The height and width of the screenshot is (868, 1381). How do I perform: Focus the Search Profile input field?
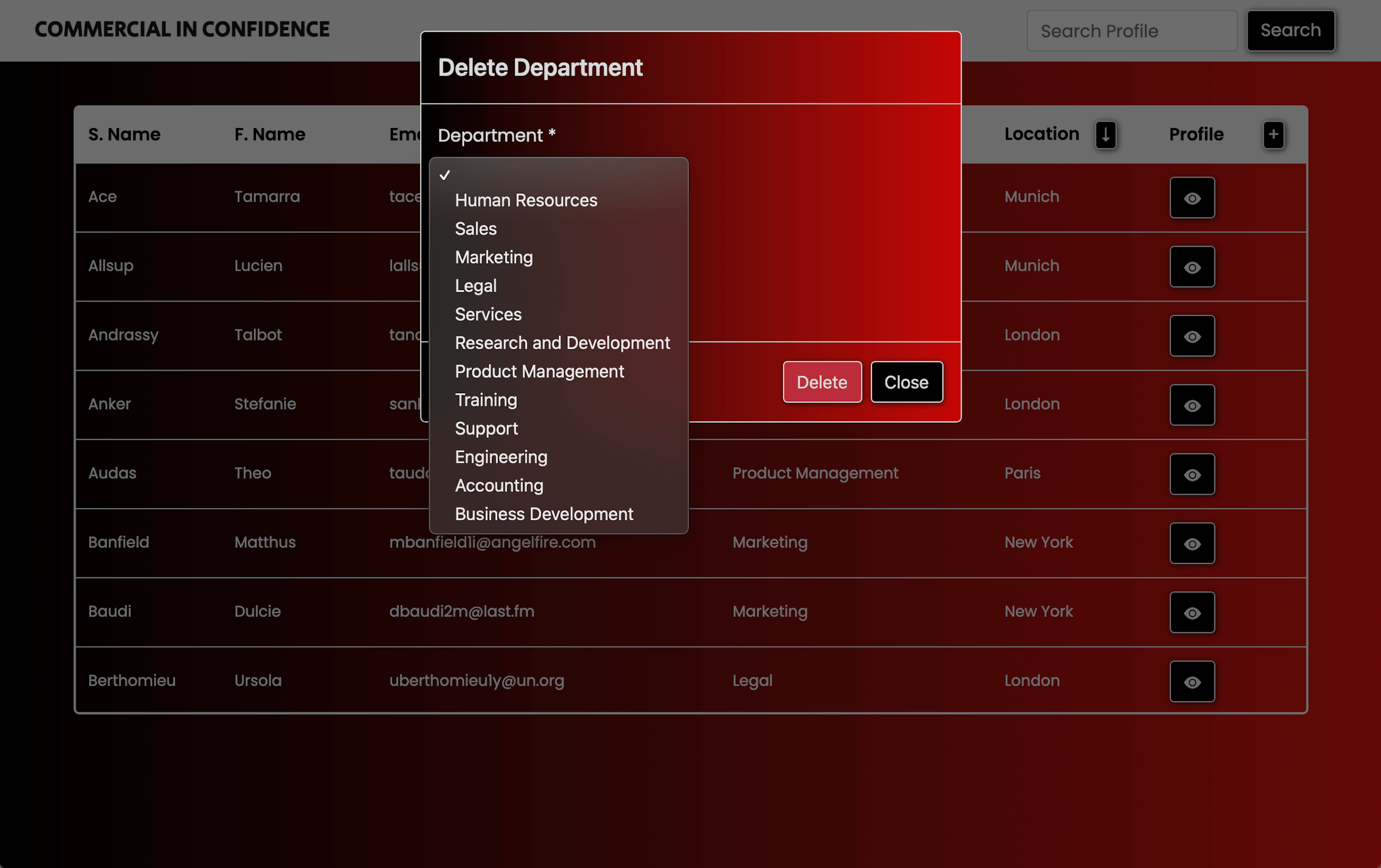coord(1132,31)
